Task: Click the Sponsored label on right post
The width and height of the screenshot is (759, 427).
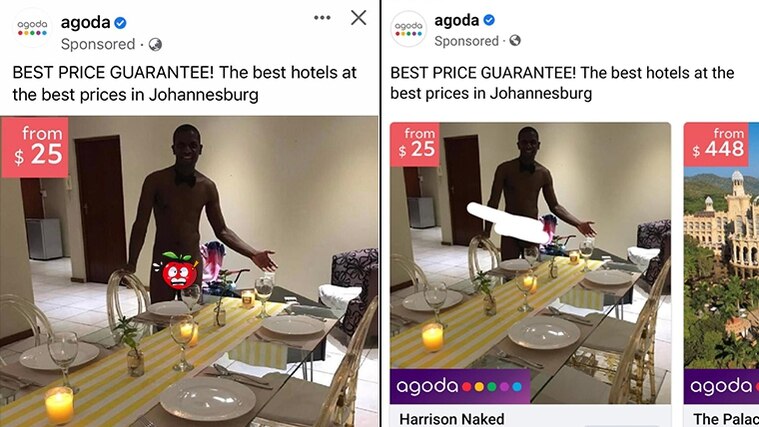Action: coord(466,41)
